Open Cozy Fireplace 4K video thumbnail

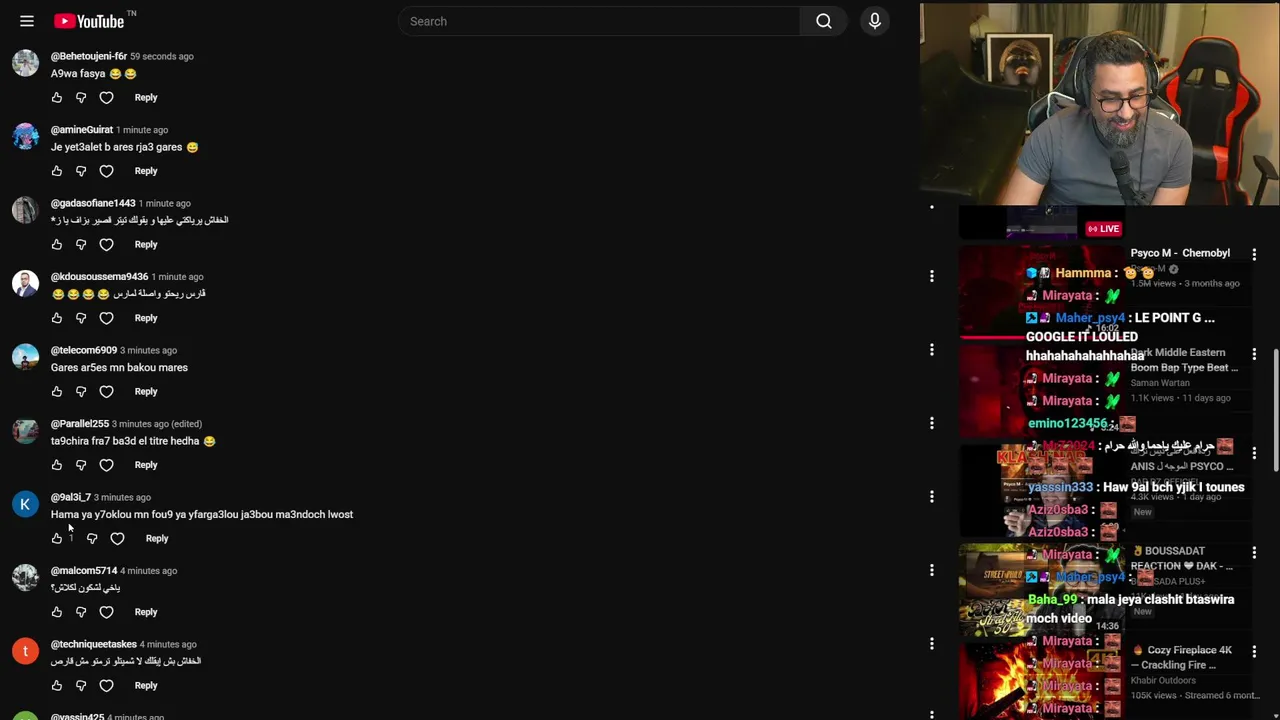[x=1041, y=680]
